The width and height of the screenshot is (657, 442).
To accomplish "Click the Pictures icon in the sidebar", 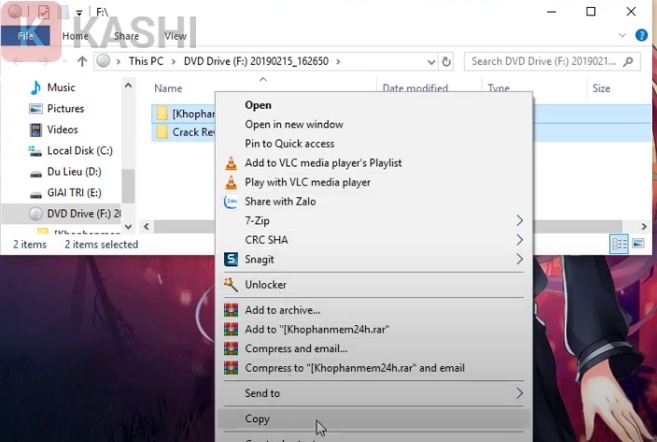I will point(36,109).
